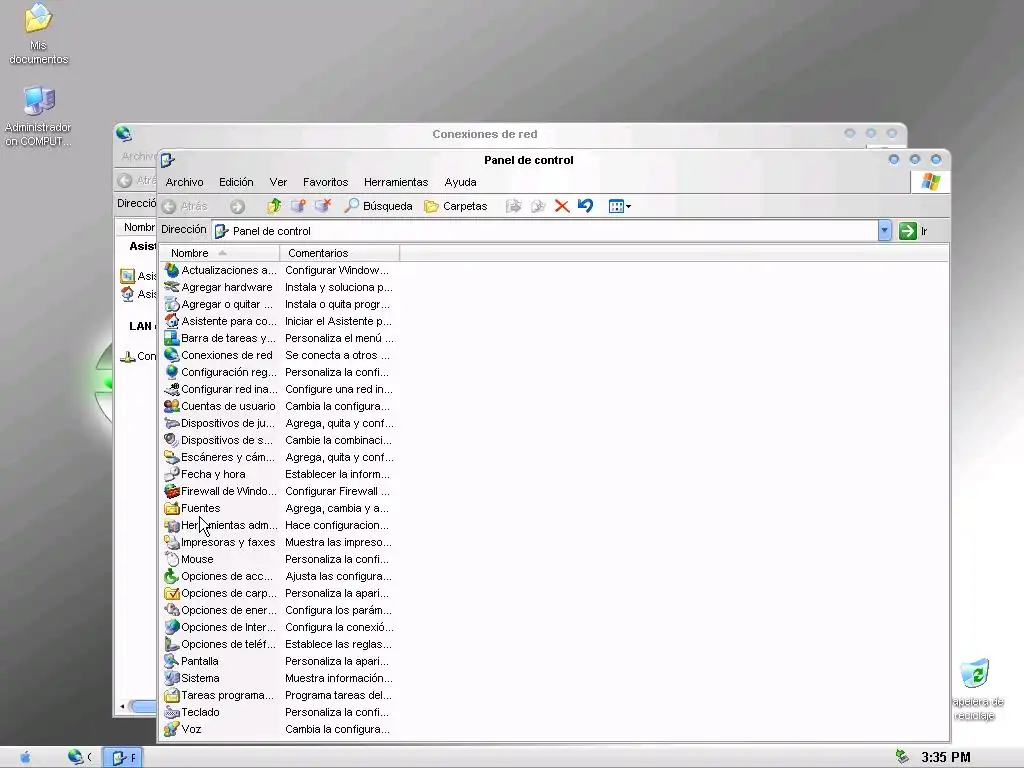This screenshot has height=768, width=1024.
Task: Expand the Dirección address dropdown arrow
Action: point(884,231)
